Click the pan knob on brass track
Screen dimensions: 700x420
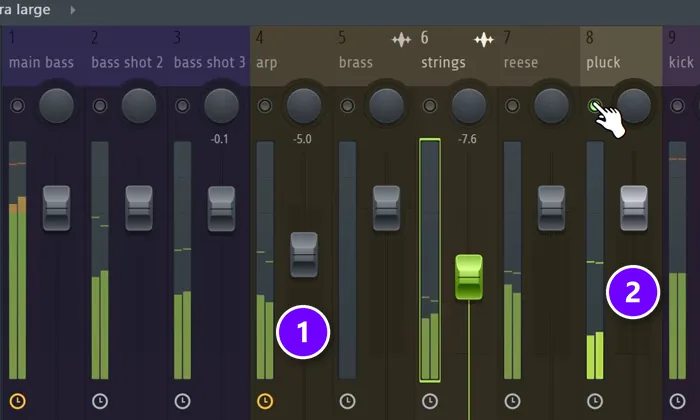click(x=386, y=106)
